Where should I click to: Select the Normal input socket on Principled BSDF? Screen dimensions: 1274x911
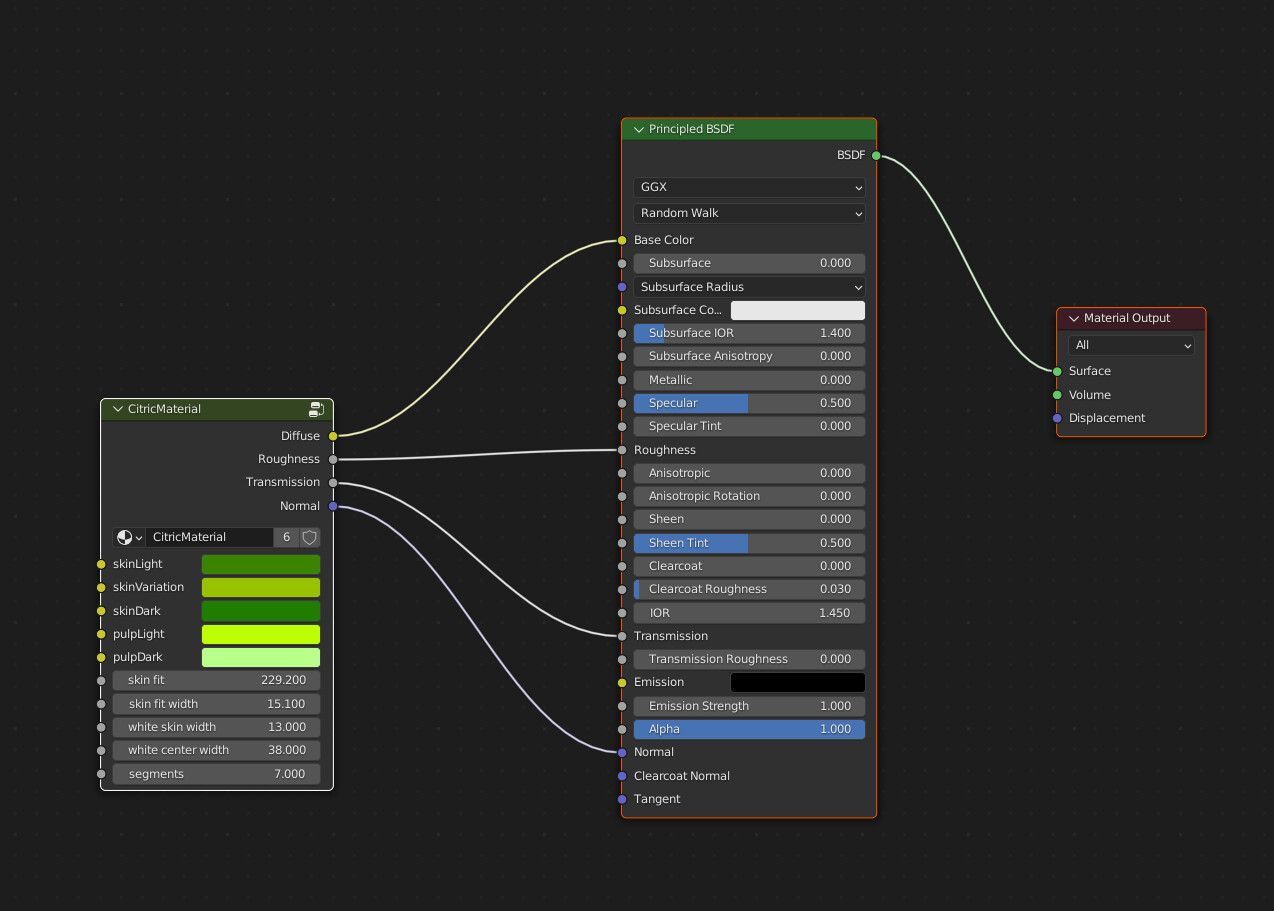pyautogui.click(x=622, y=752)
